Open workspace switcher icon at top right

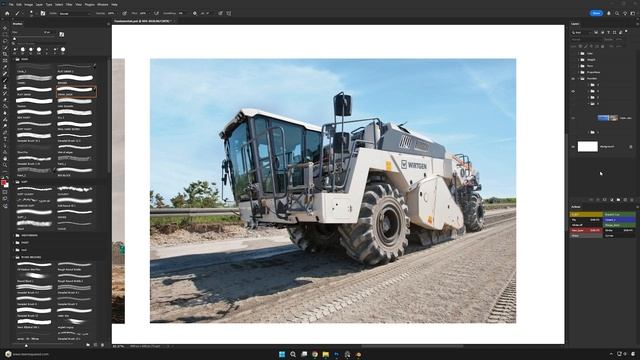coord(633,13)
